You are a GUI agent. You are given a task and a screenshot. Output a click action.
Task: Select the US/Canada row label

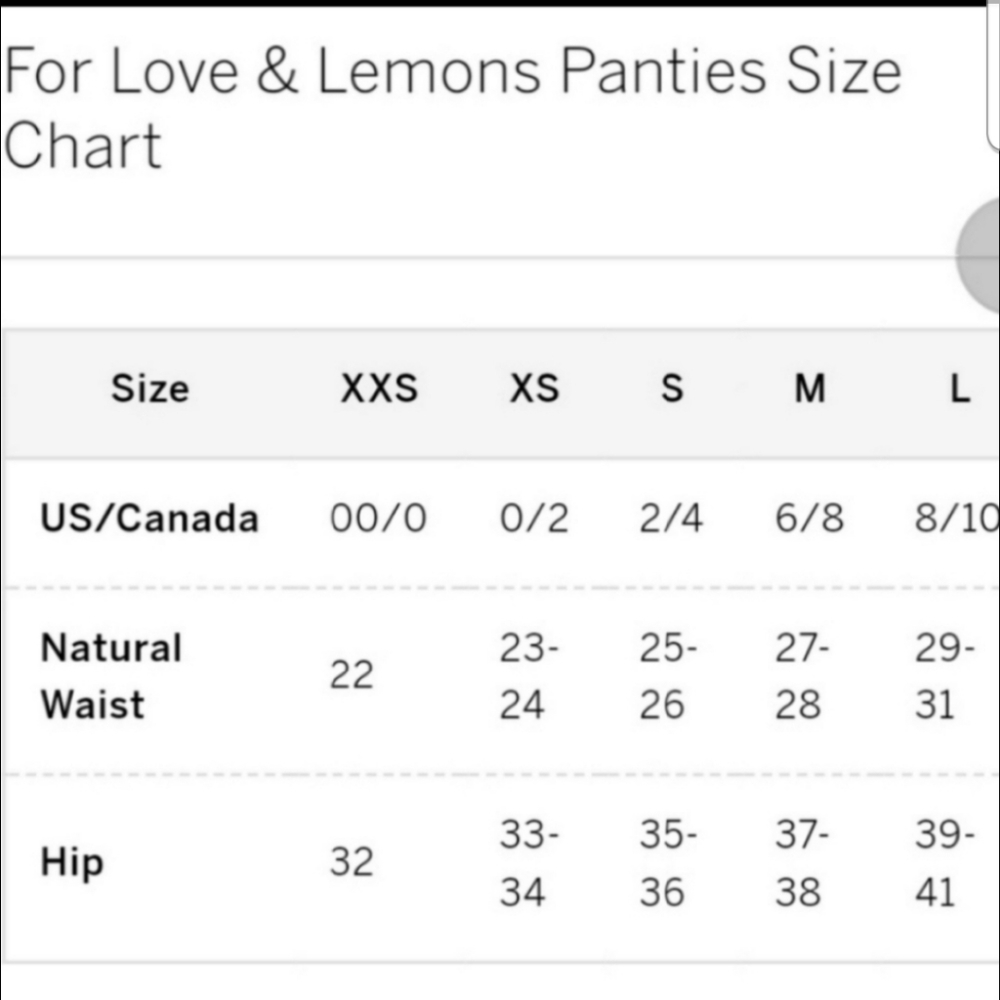click(x=149, y=518)
